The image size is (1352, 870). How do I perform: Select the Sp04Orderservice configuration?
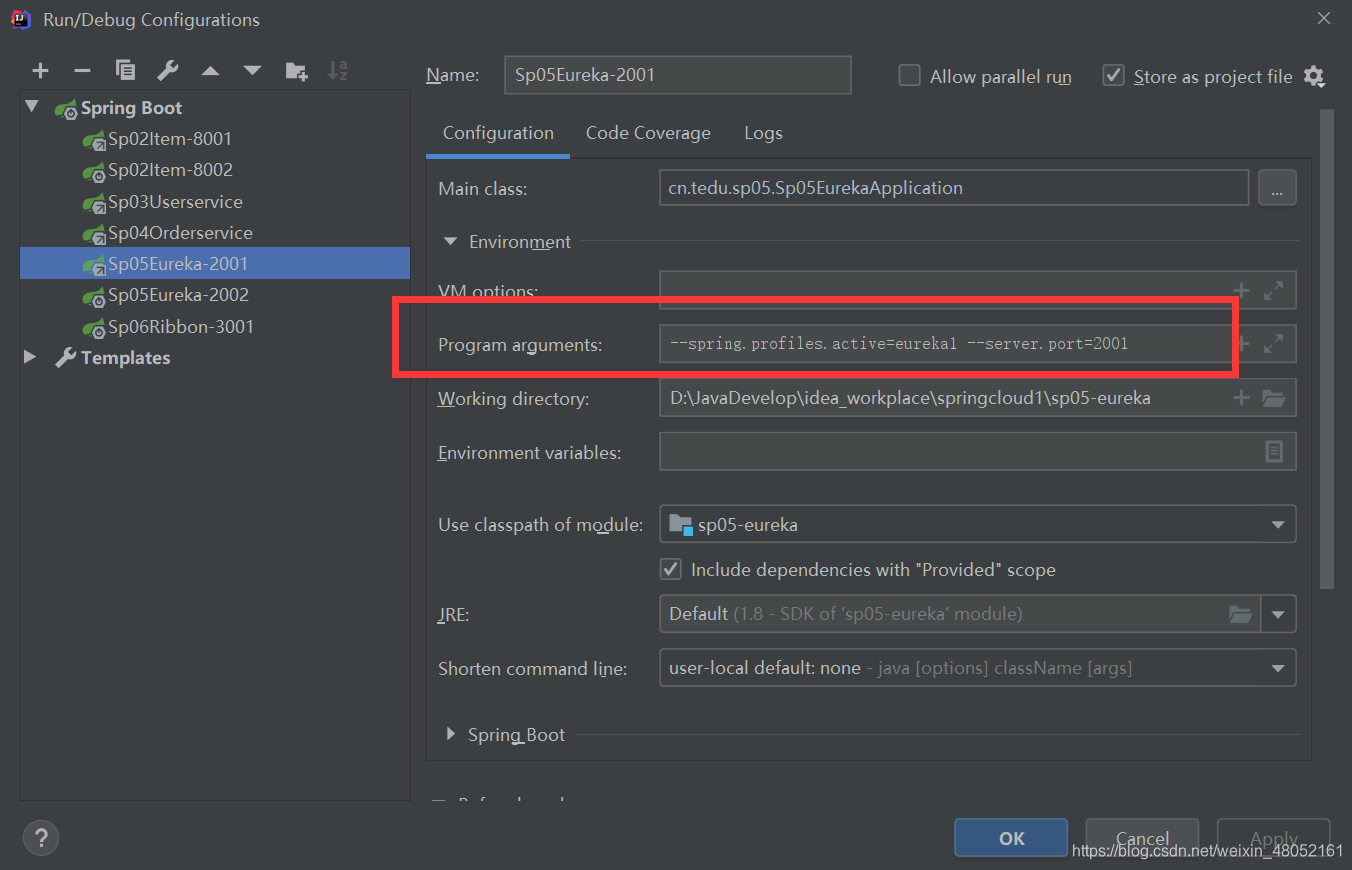point(215,233)
